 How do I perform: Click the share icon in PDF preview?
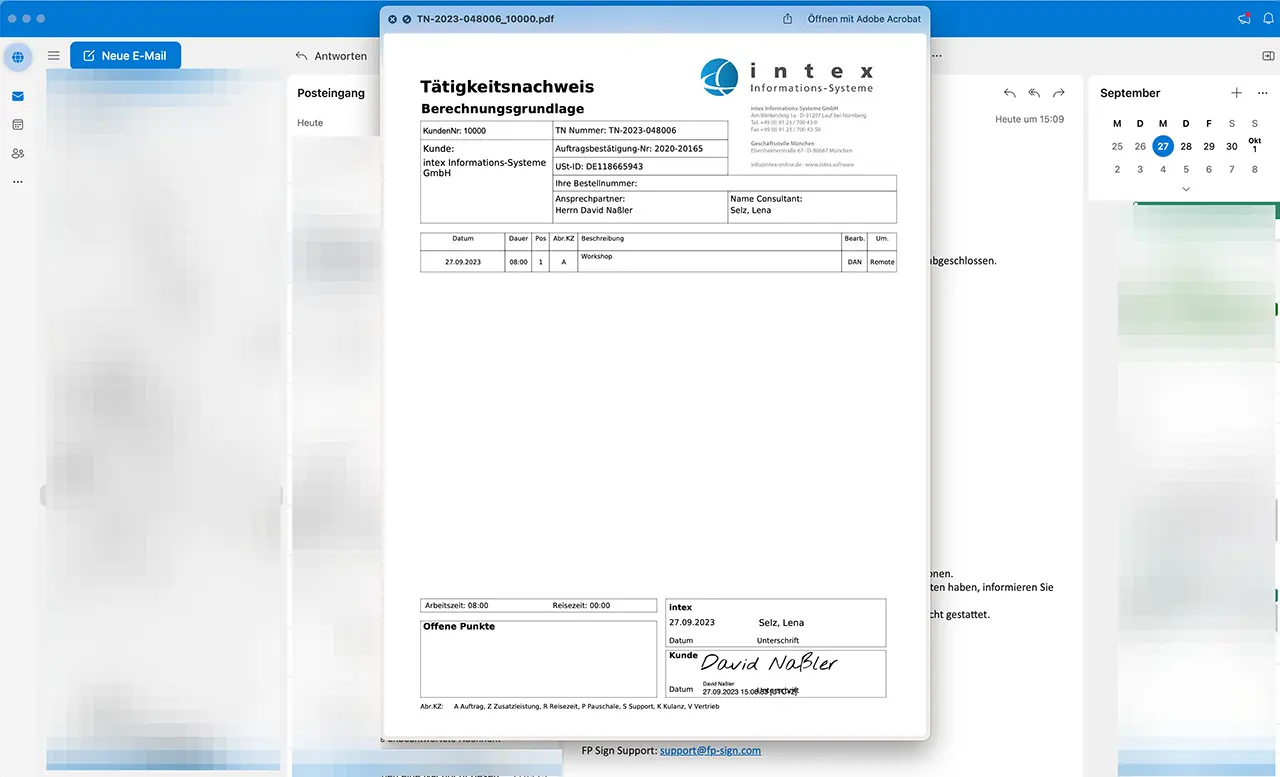[788, 19]
